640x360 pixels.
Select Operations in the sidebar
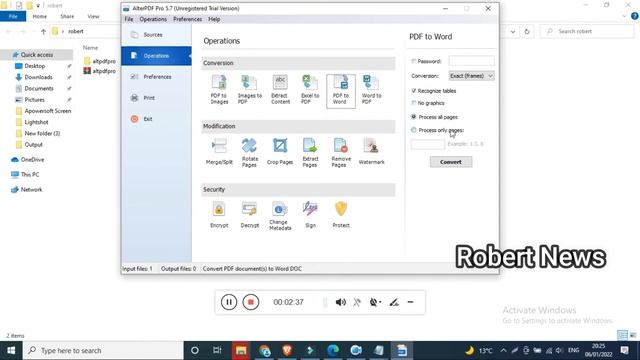pyautogui.click(x=156, y=56)
